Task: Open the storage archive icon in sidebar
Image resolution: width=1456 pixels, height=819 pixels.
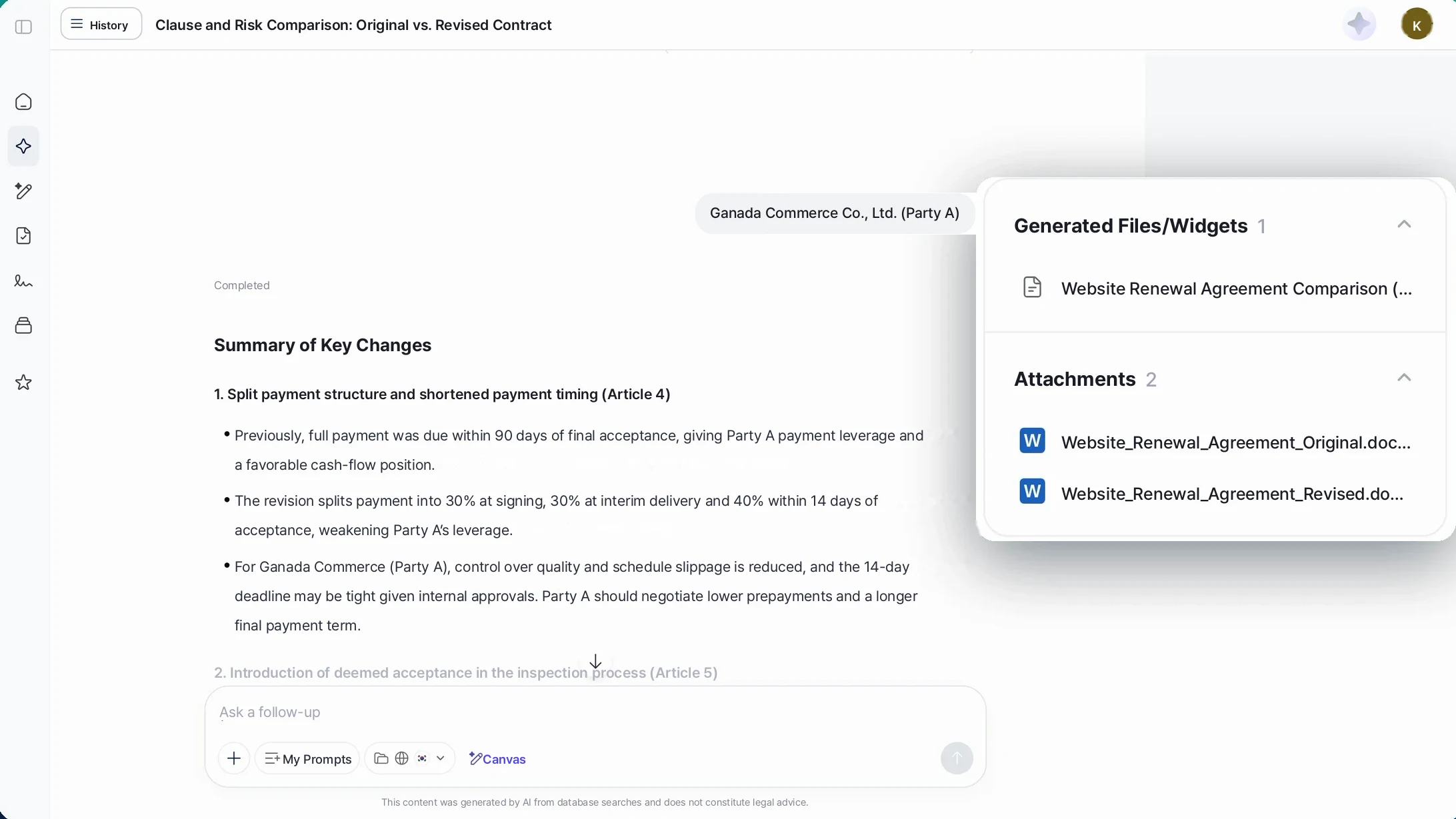Action: pos(23,325)
